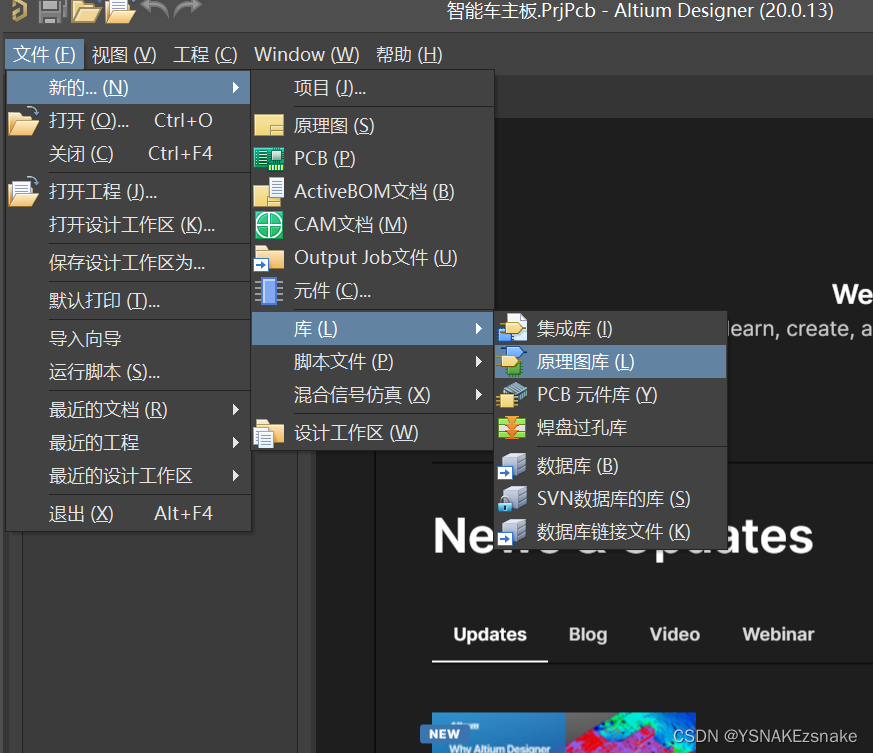Expand the 混合信号仿真 (X) submenu arrow
The height and width of the screenshot is (753, 873).
click(479, 395)
